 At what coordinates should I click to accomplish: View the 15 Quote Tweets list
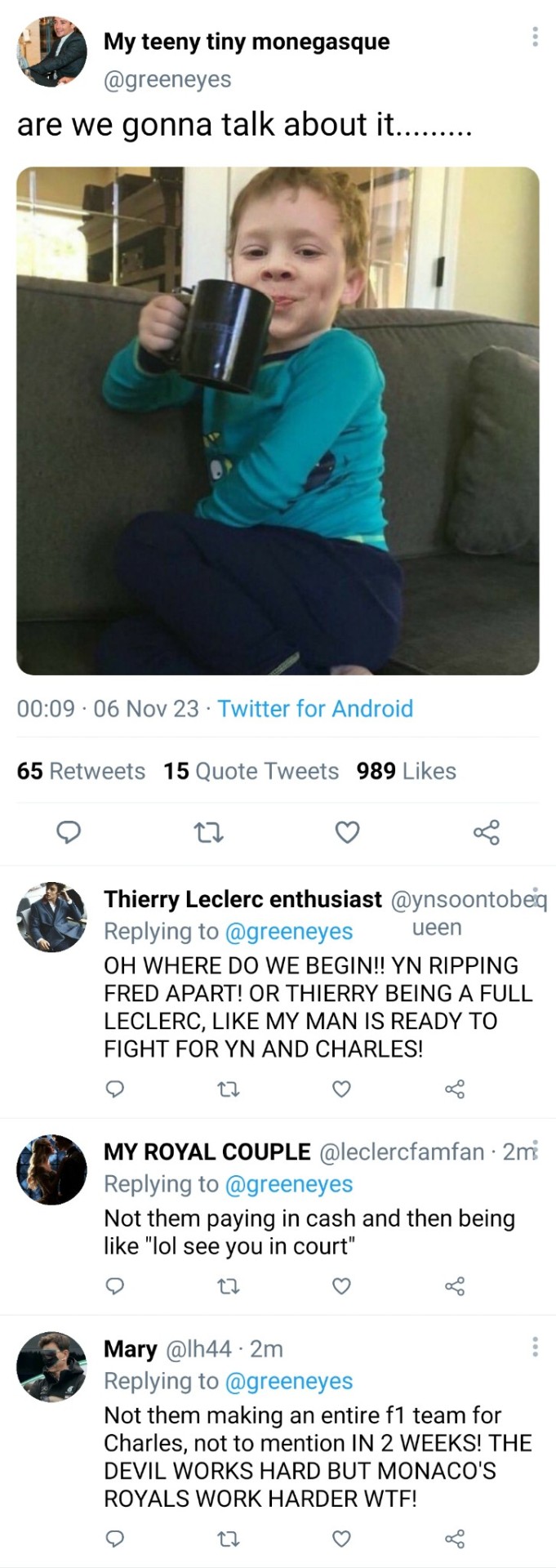(x=251, y=771)
